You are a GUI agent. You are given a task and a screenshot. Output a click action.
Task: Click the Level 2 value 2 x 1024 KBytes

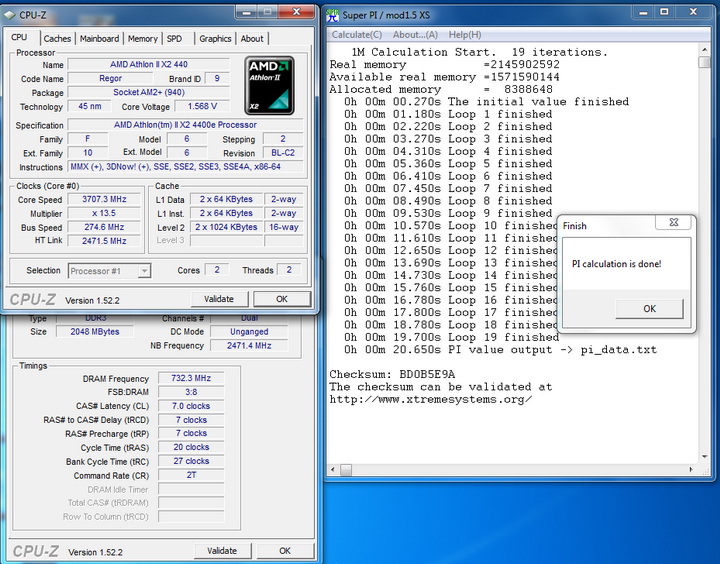tap(226, 227)
